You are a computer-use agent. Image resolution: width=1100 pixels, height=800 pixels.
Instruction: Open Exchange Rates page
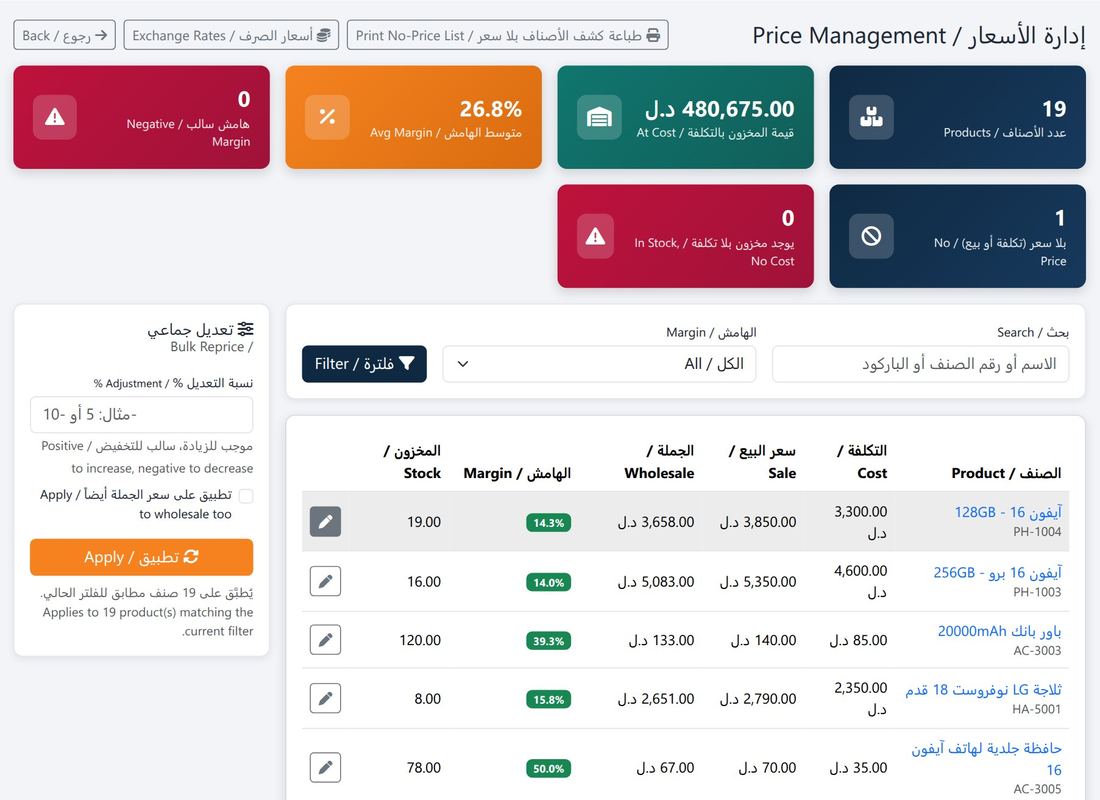231,35
